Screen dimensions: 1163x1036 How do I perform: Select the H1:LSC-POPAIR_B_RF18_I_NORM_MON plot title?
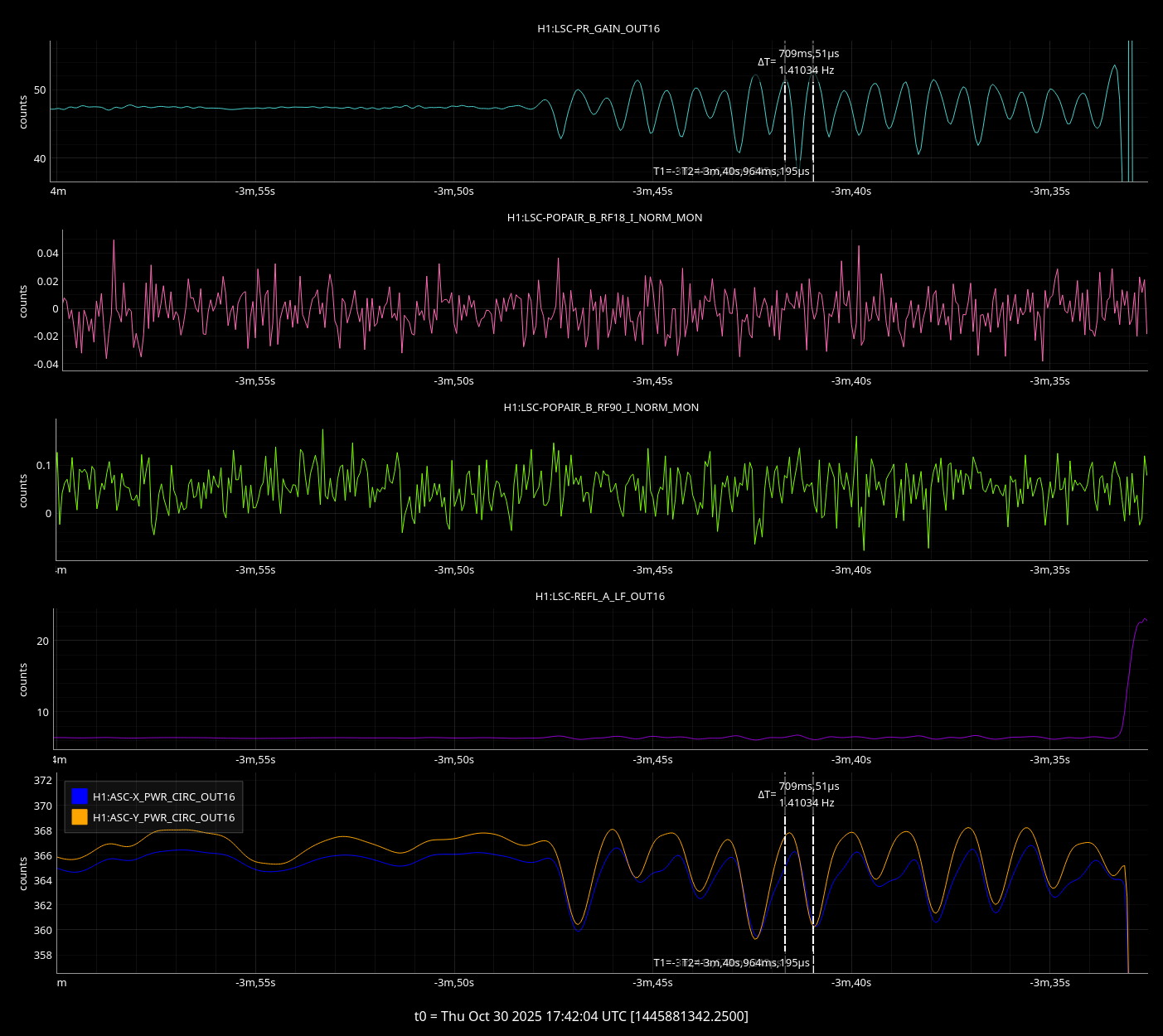pyautogui.click(x=604, y=218)
